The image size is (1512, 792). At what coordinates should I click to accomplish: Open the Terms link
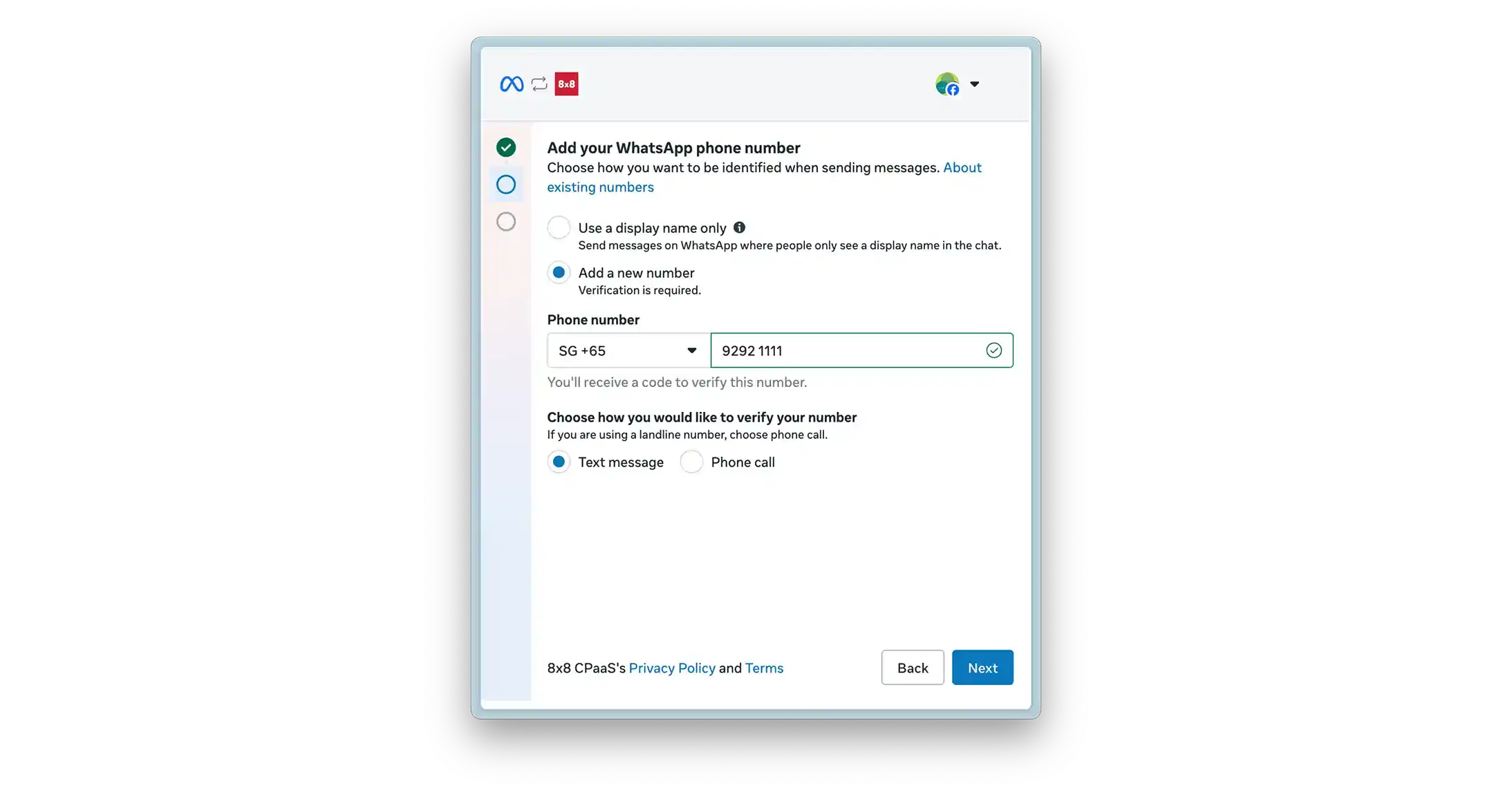764,668
